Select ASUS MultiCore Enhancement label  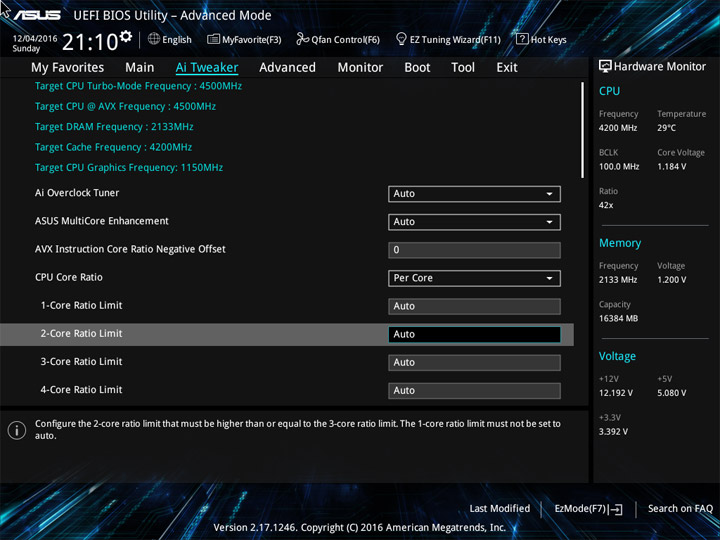(102, 221)
